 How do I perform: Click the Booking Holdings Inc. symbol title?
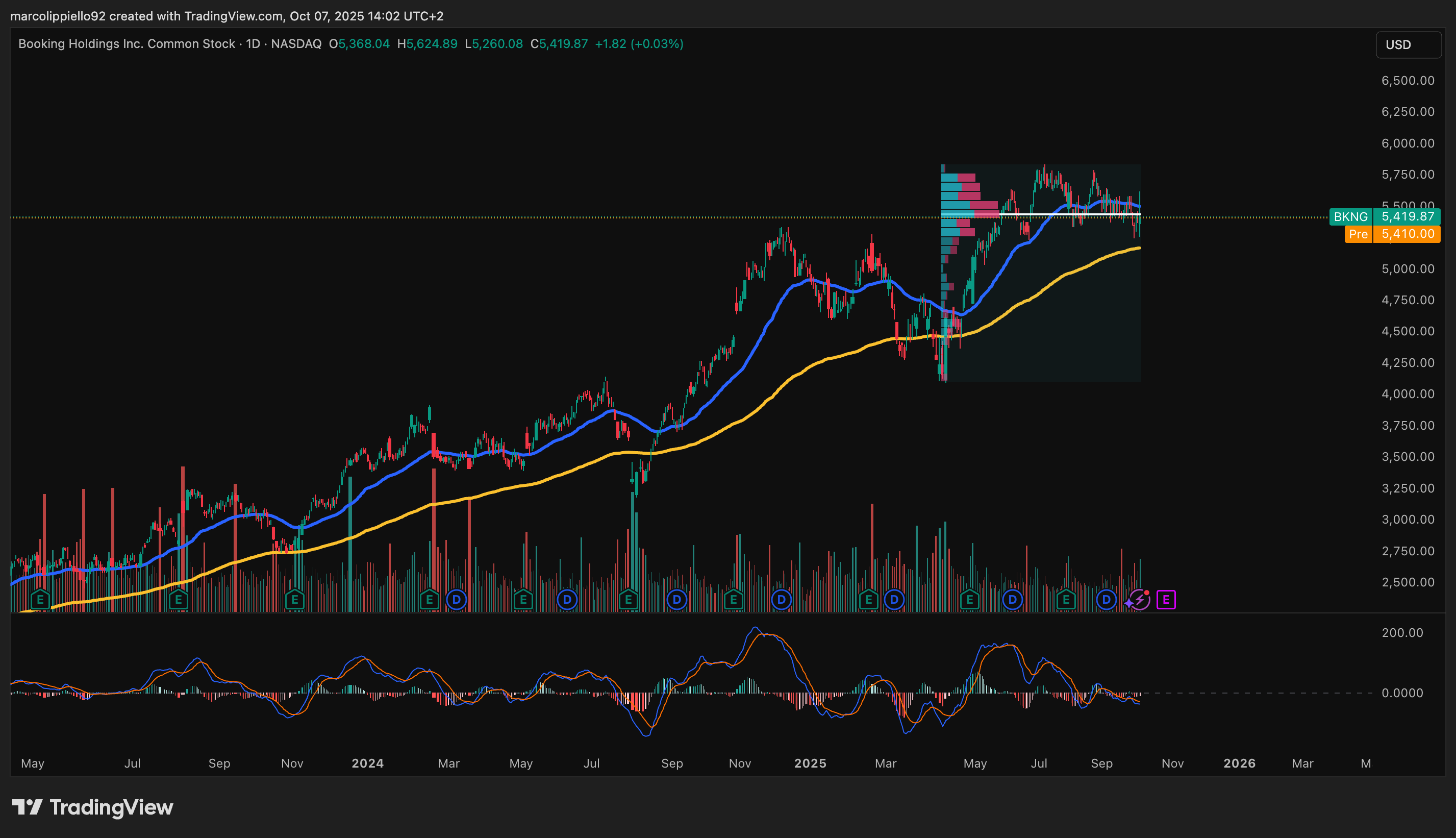point(127,44)
